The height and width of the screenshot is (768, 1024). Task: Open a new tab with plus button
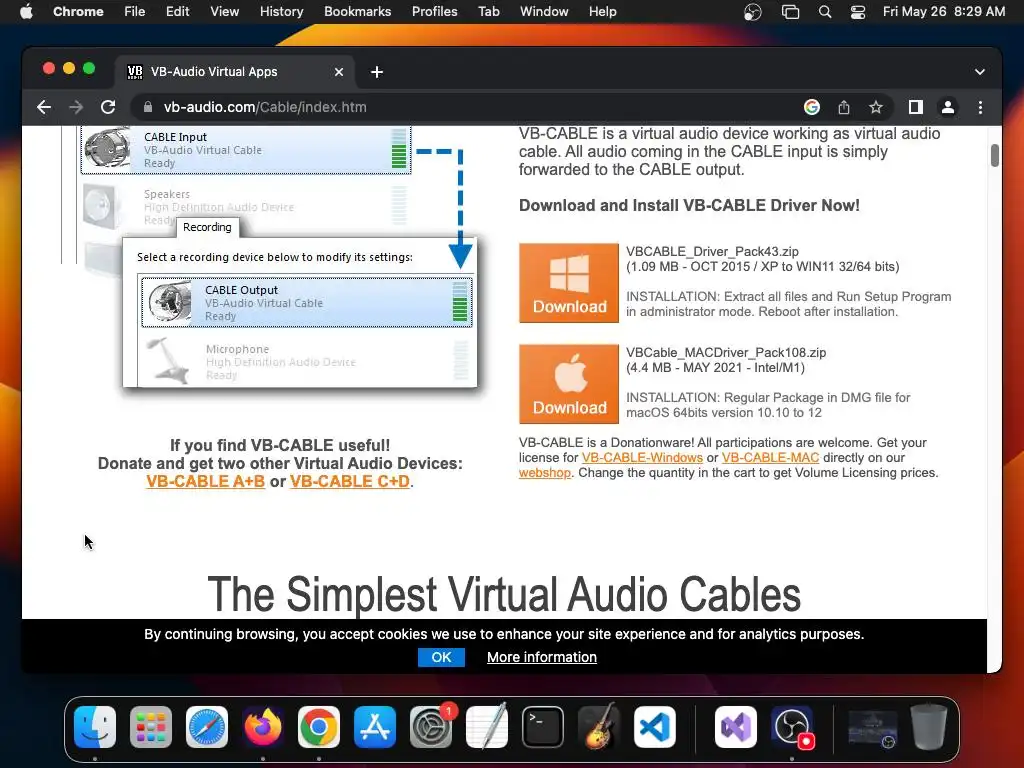[377, 72]
